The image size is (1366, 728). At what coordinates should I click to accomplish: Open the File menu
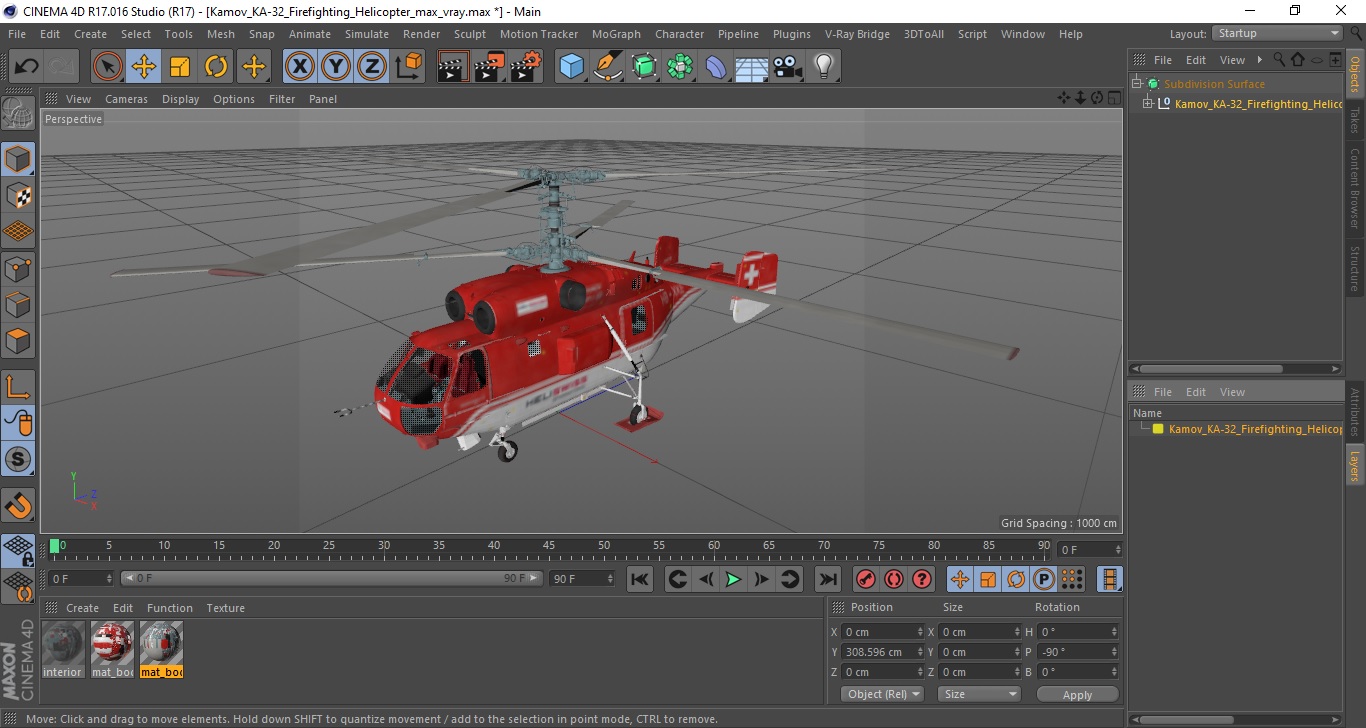(17, 34)
